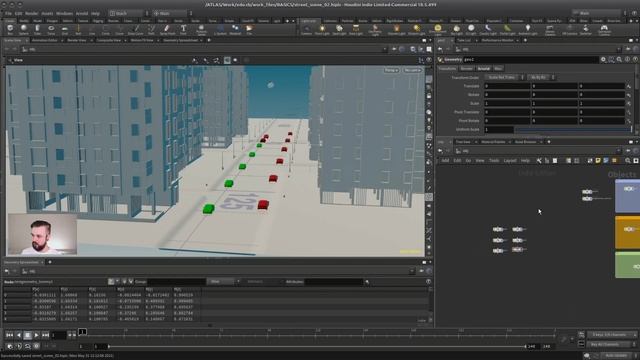Open the parameter pane info icon
The width and height of the screenshot is (640, 360).
[x=627, y=60]
